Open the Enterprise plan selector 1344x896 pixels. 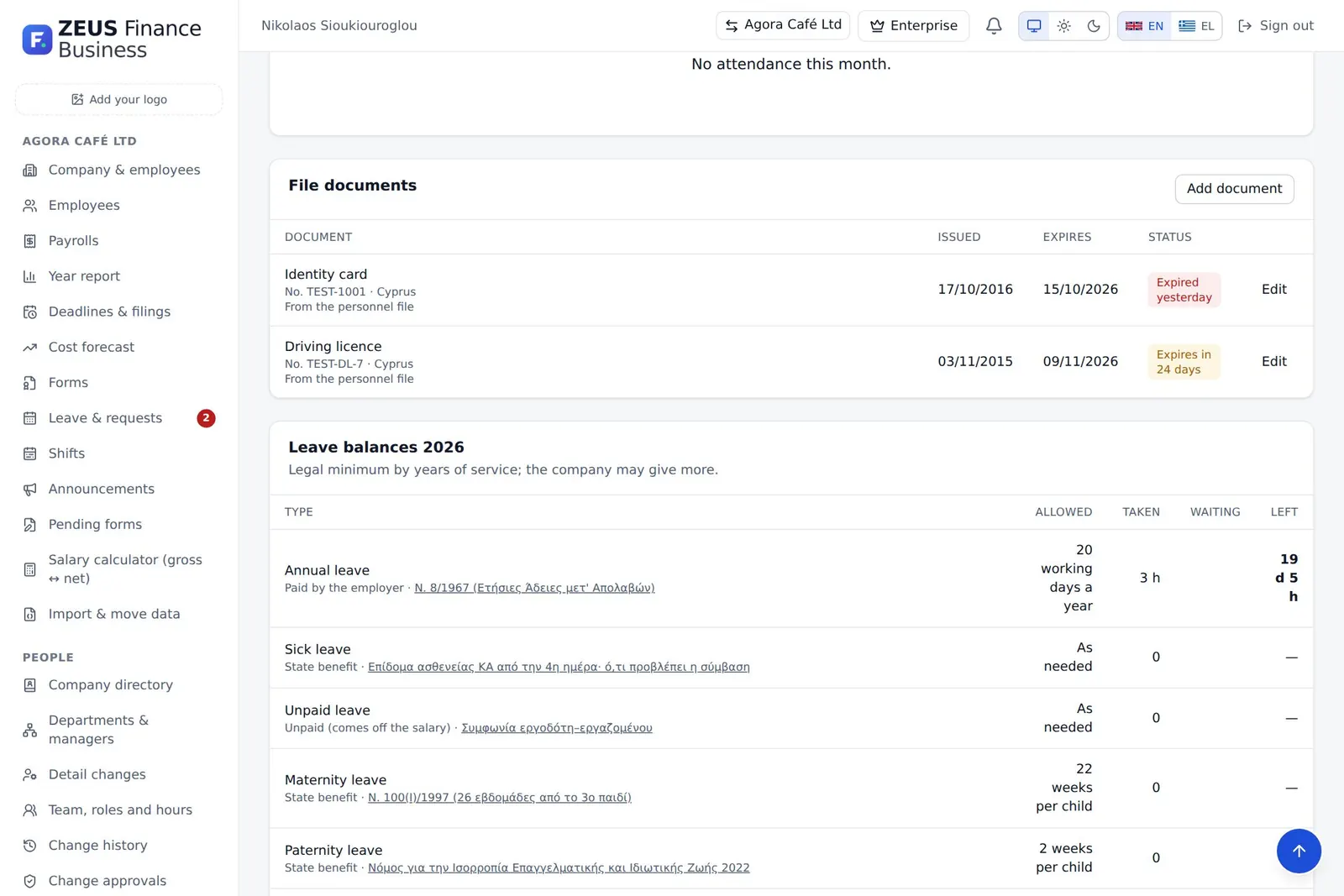click(913, 26)
